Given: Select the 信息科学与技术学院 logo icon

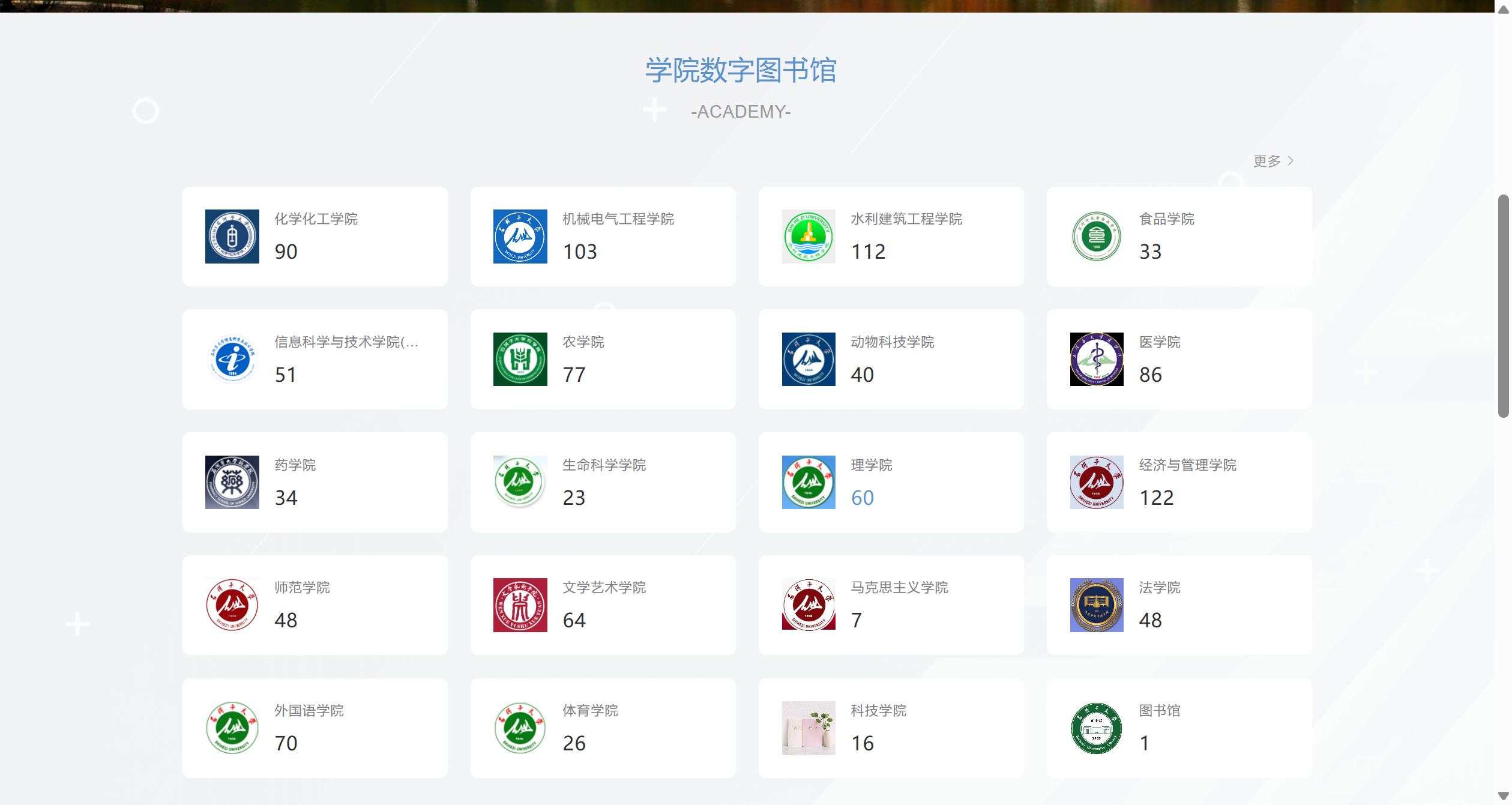Looking at the screenshot, I should (x=232, y=359).
